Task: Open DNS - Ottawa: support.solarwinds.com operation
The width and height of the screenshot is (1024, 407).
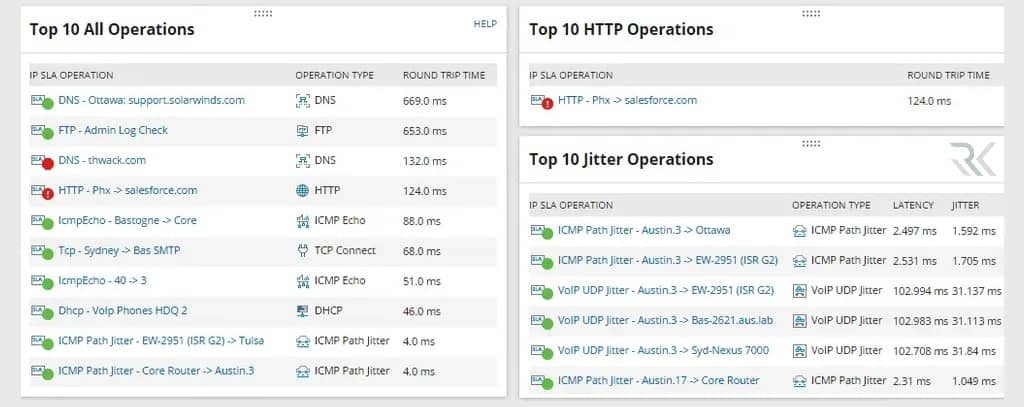Action: (151, 100)
